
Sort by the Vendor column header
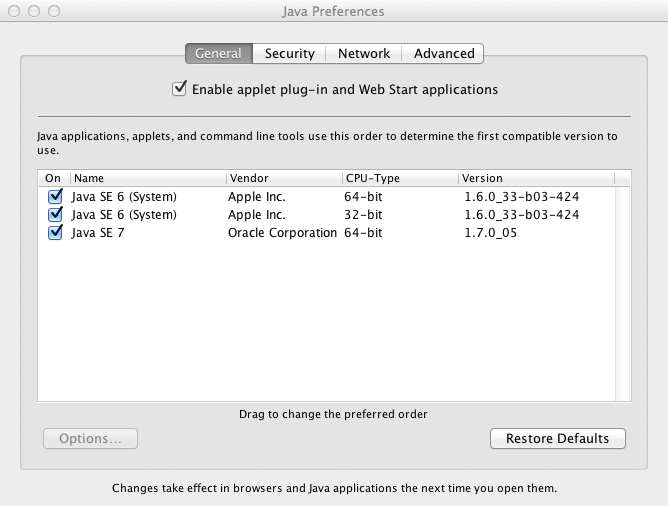pos(284,178)
